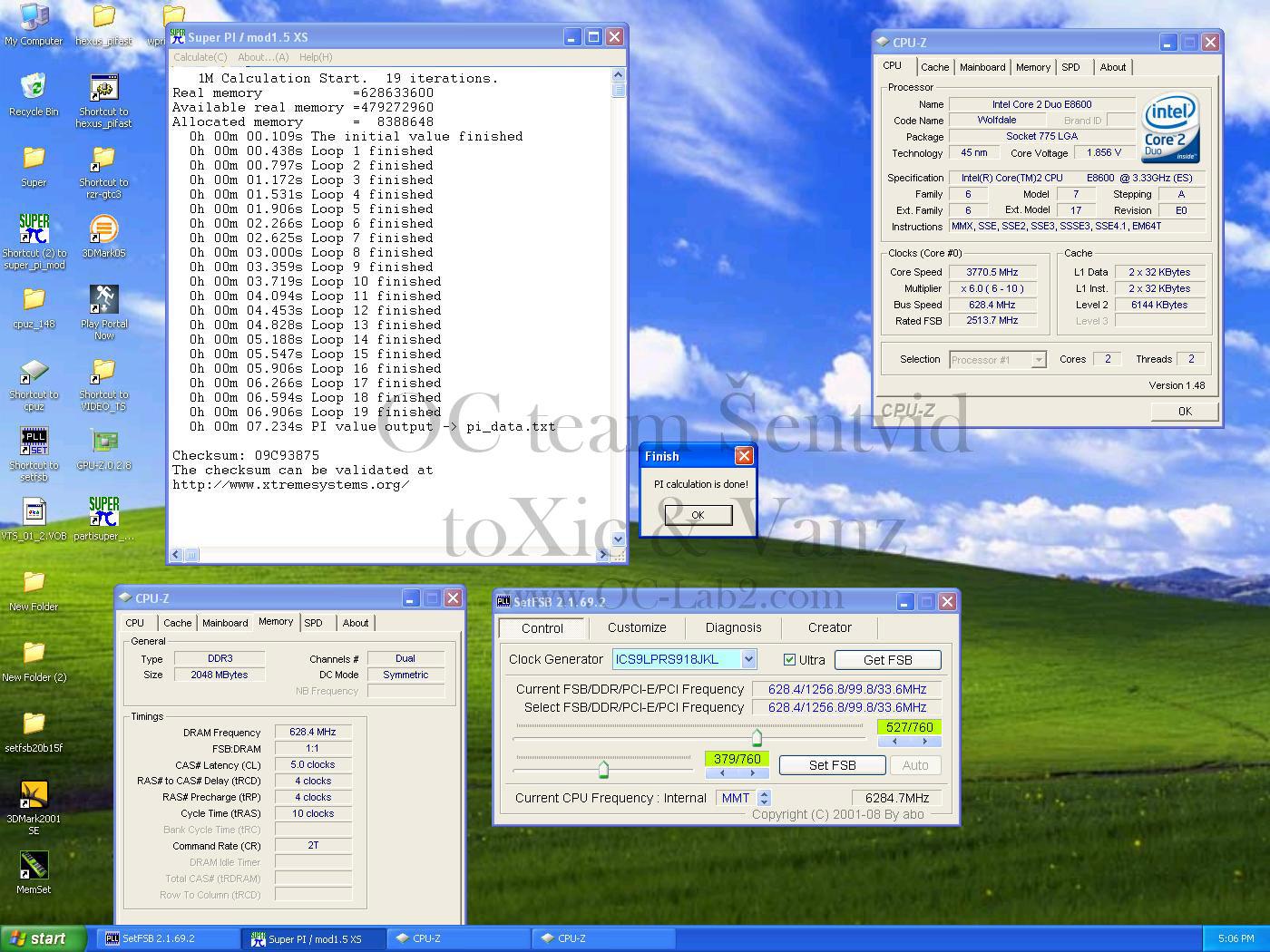This screenshot has height=952, width=1270.
Task: Select the partisuper desktop icon
Action: coord(103,520)
